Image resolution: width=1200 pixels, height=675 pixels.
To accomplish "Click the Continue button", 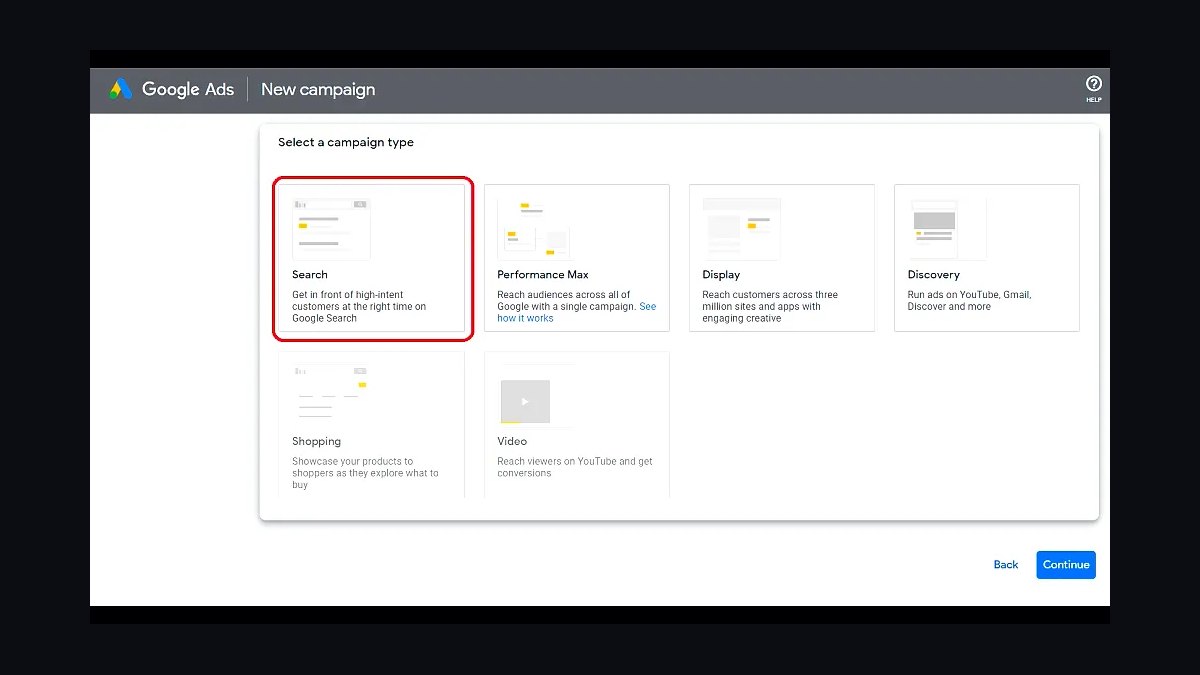I will tap(1066, 565).
